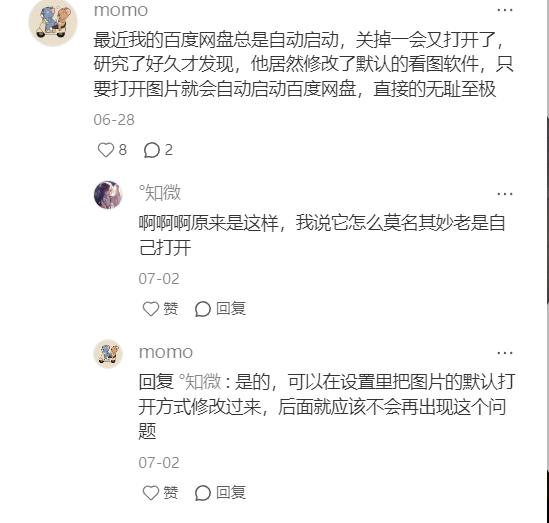Click the momo username on the second reply
Viewport: 549px width, 523px height.
pyautogui.click(x=166, y=352)
